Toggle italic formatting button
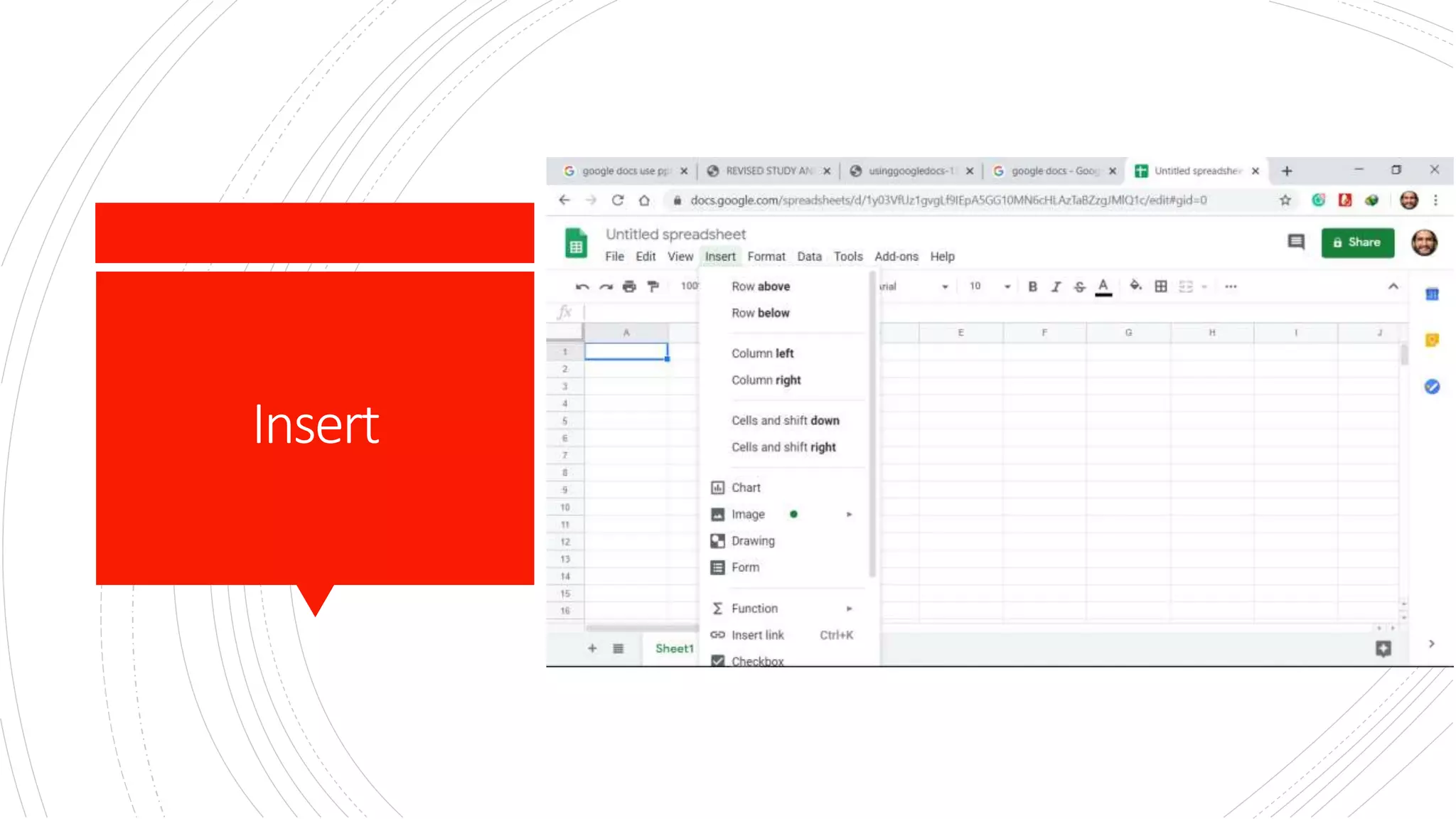Screen dimensions: 1456x819 pyautogui.click(x=1056, y=287)
